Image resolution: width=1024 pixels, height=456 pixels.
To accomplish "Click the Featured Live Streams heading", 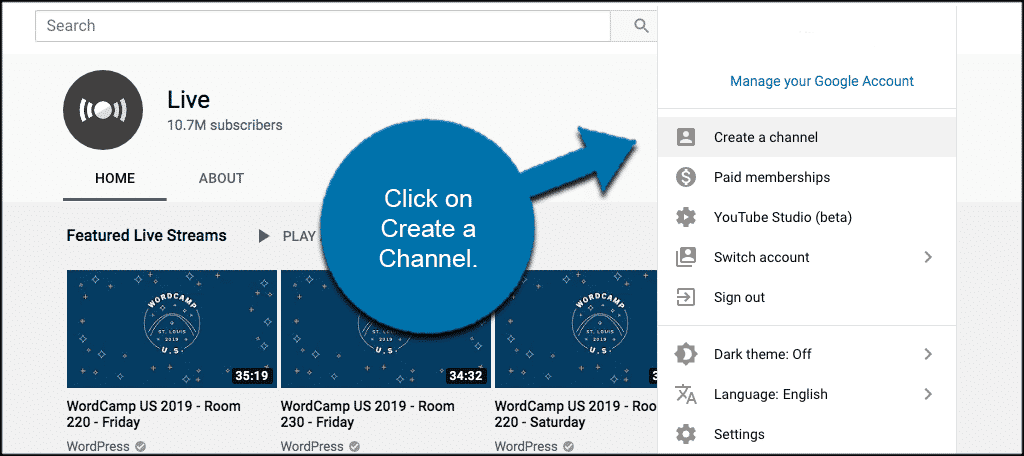I will pos(147,235).
